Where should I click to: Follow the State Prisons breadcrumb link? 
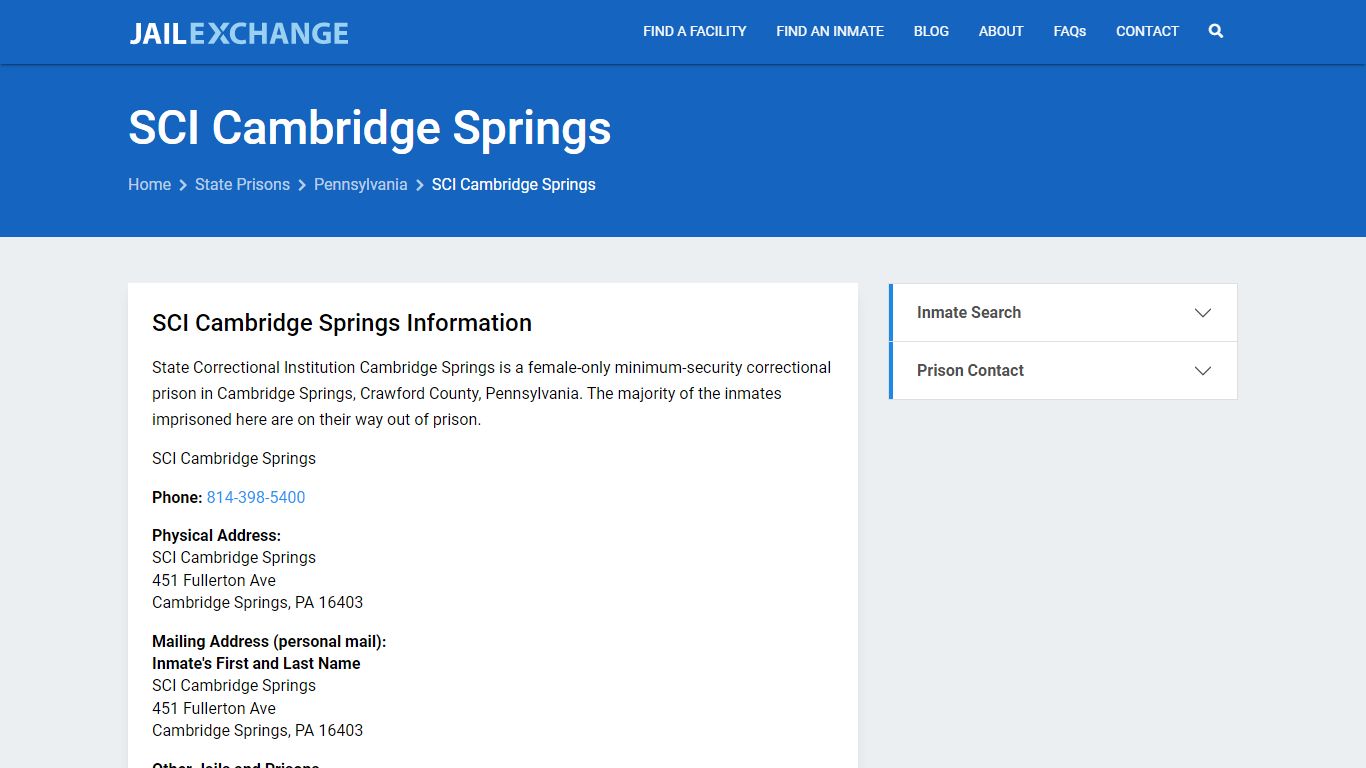click(242, 184)
